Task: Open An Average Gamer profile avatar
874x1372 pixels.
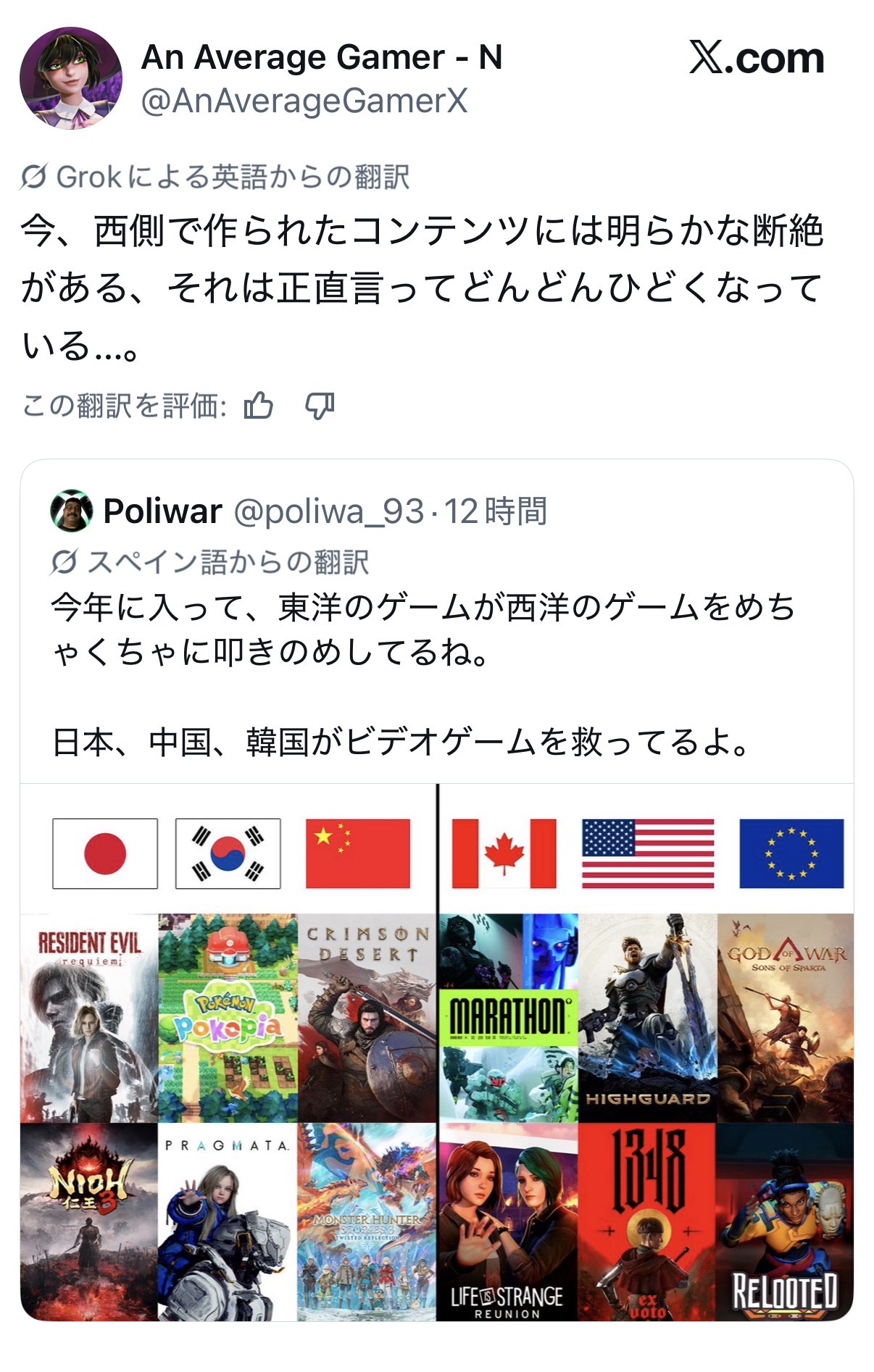Action: 71,78
